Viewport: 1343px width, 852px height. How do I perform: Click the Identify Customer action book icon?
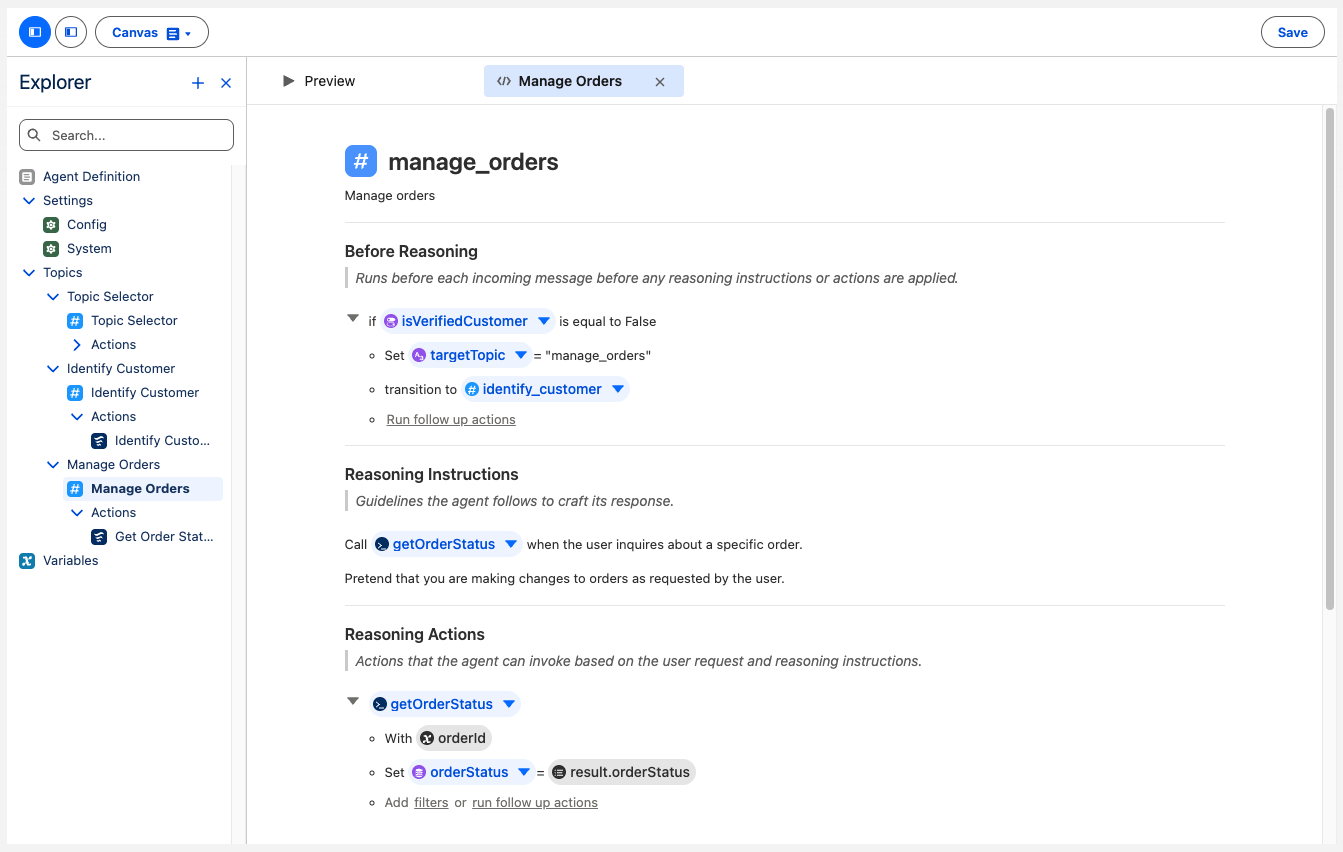[98, 440]
